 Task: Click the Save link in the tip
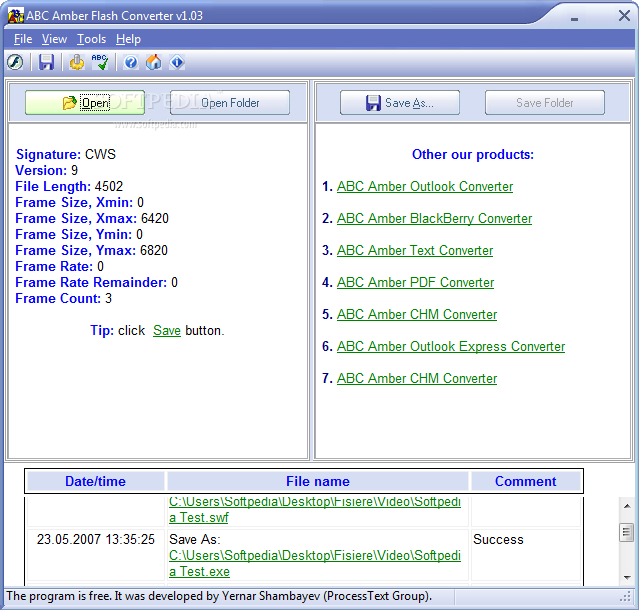coord(167,330)
